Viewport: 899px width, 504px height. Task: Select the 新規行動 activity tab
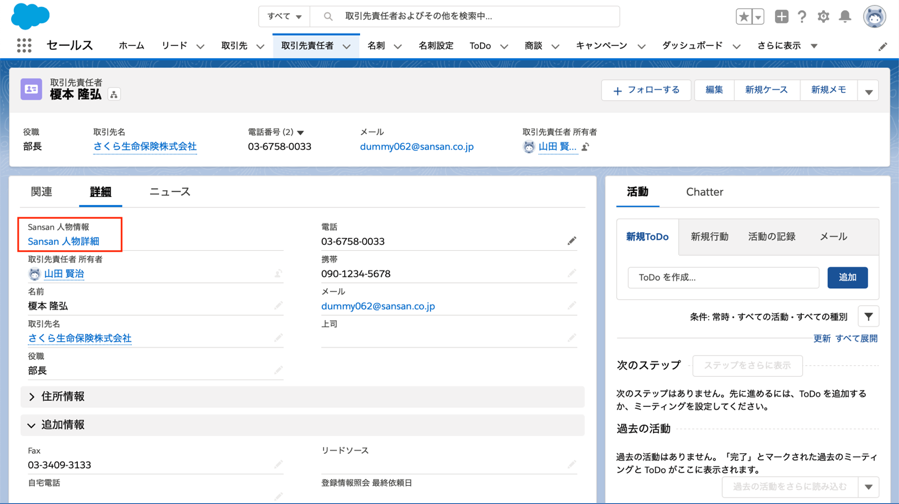709,237
